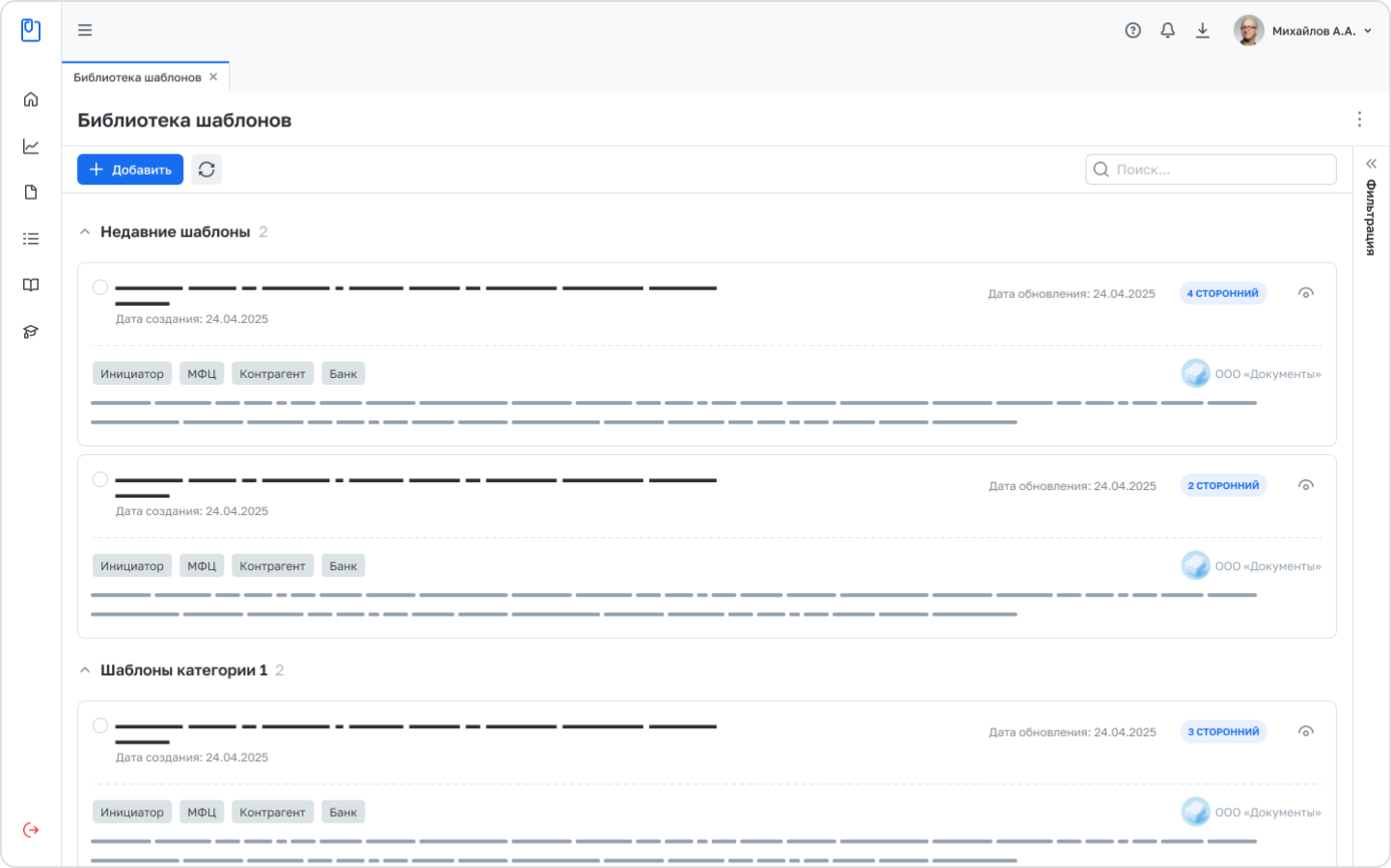Click the 4 СТОРОННИЙ badge
Screen dimensions: 1391x868
[1223, 293]
